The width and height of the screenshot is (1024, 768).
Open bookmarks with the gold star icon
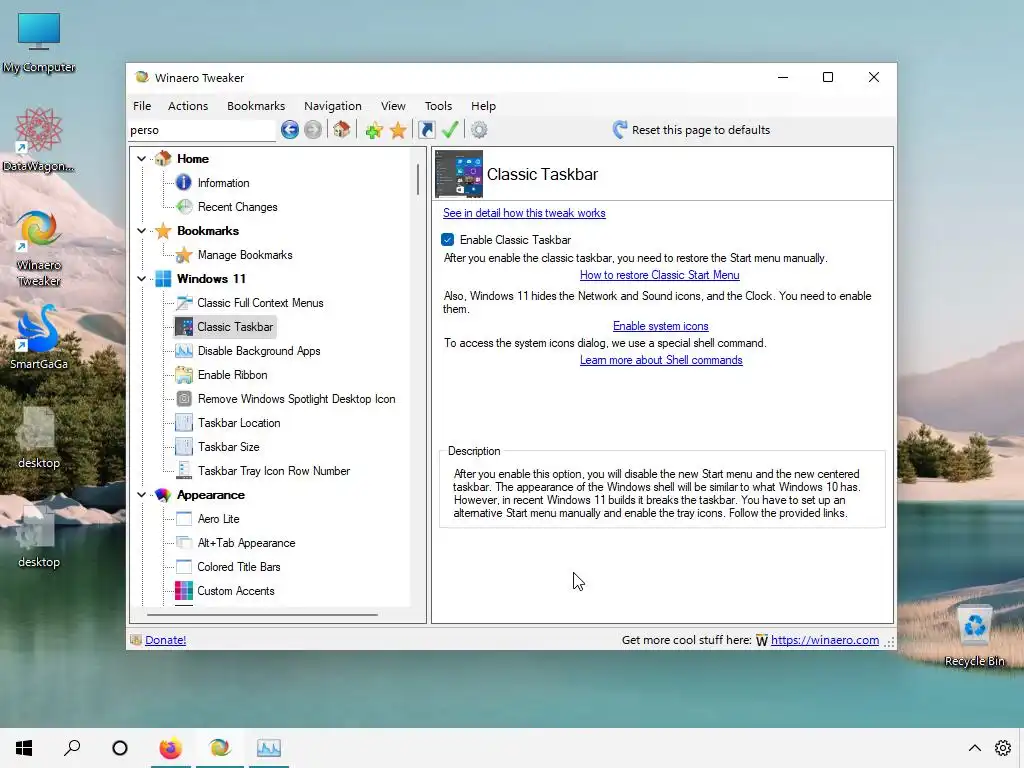(398, 130)
